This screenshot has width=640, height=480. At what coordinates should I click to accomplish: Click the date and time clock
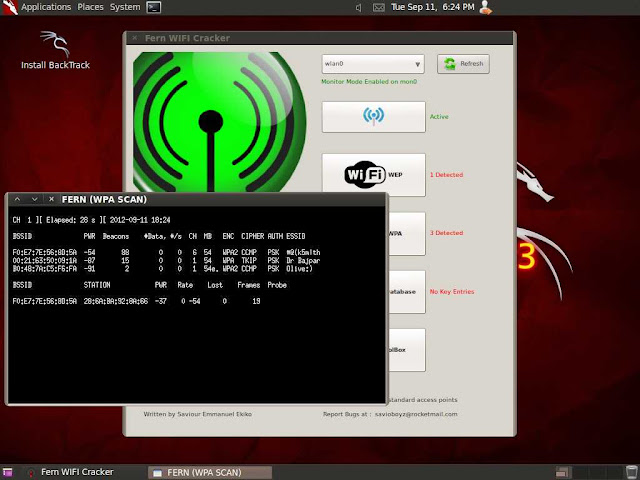[433, 7]
